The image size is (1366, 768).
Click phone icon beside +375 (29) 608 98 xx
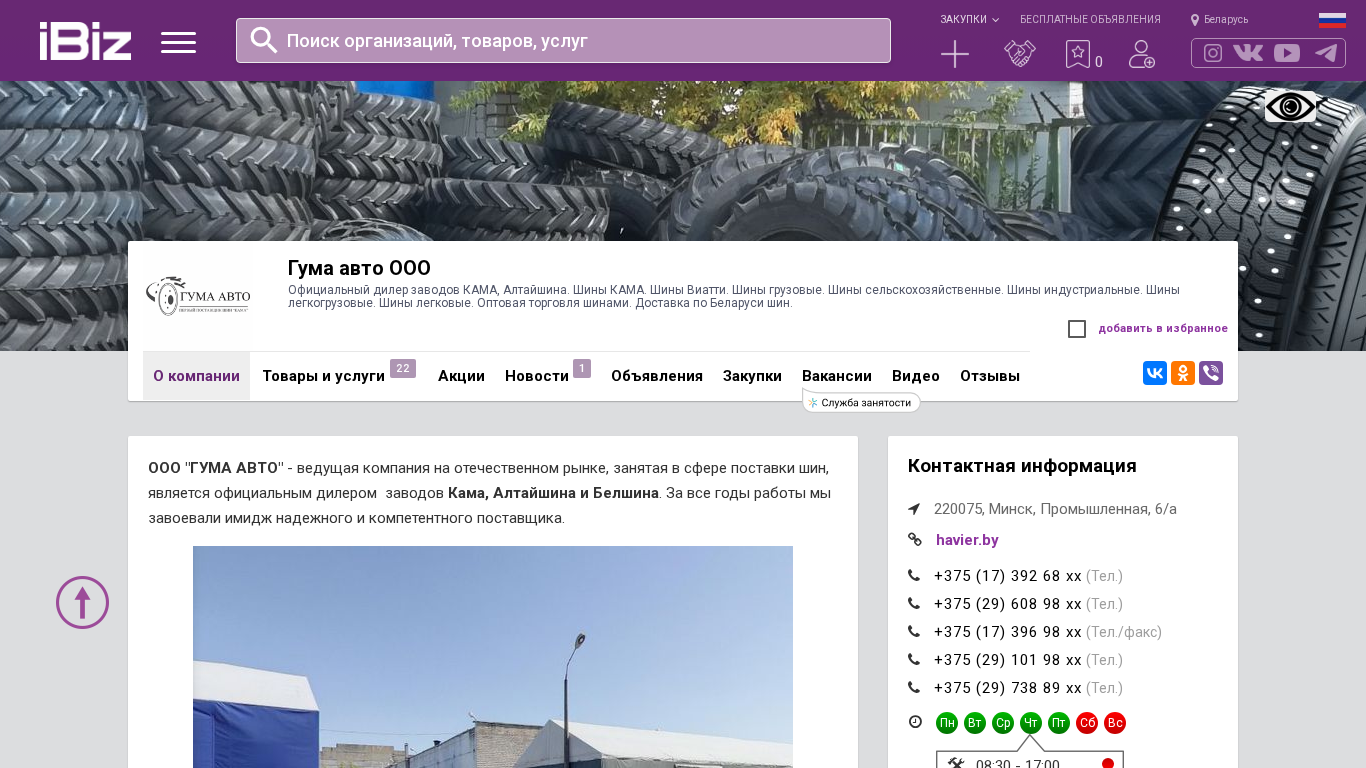[914, 604]
